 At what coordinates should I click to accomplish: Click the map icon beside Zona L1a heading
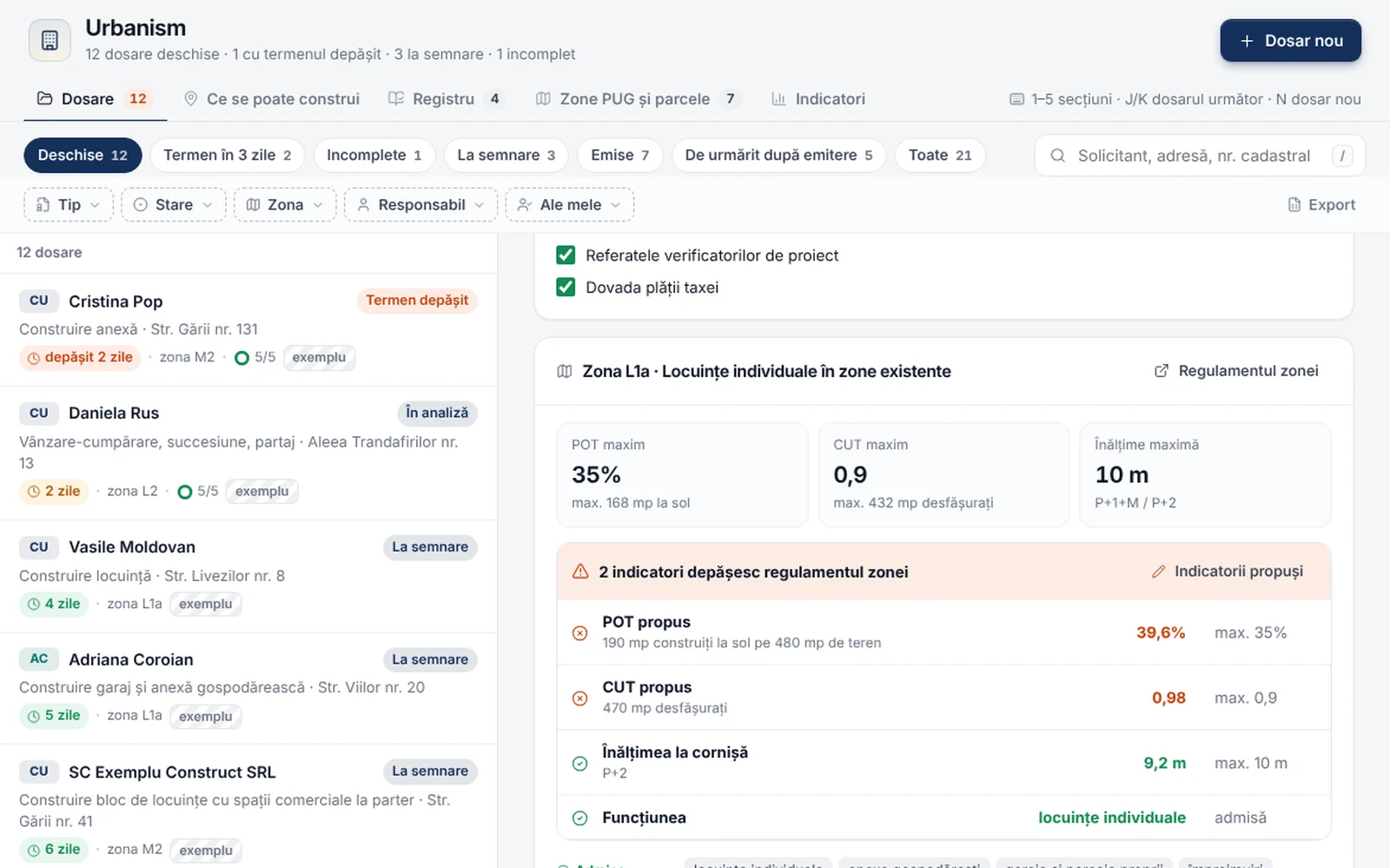click(565, 372)
